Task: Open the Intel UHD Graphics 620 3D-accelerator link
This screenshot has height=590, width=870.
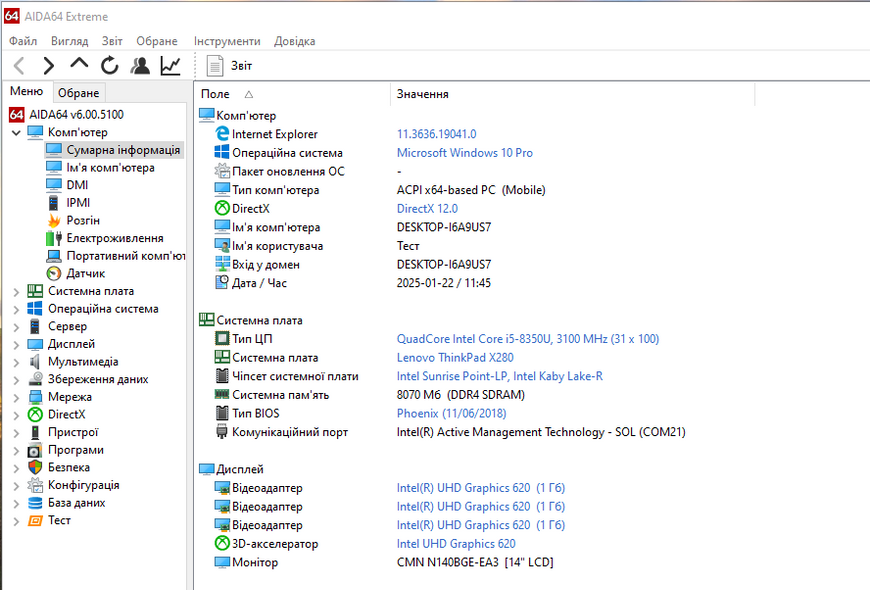Action: click(456, 544)
